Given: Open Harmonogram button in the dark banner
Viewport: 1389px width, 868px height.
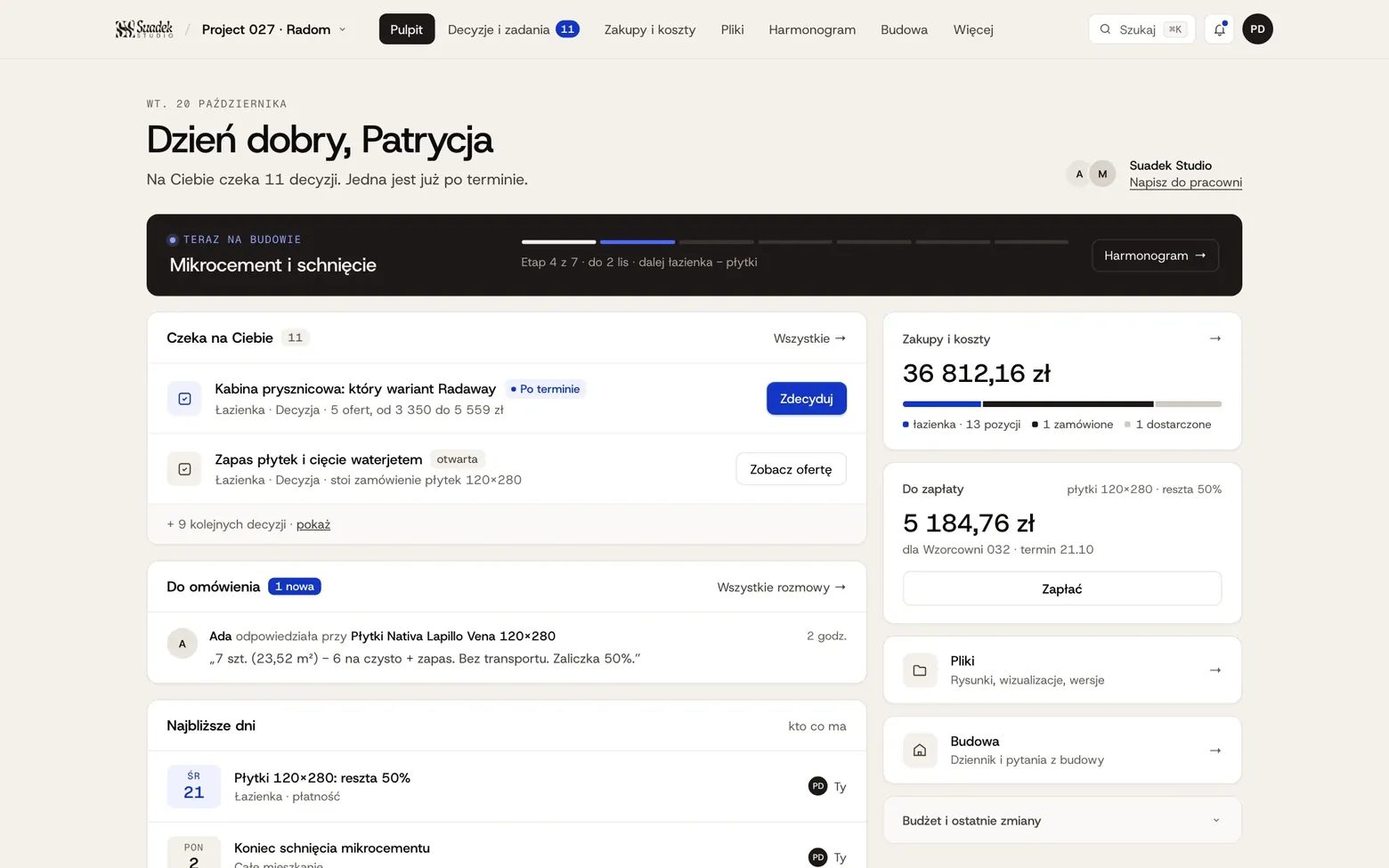Looking at the screenshot, I should [1155, 256].
